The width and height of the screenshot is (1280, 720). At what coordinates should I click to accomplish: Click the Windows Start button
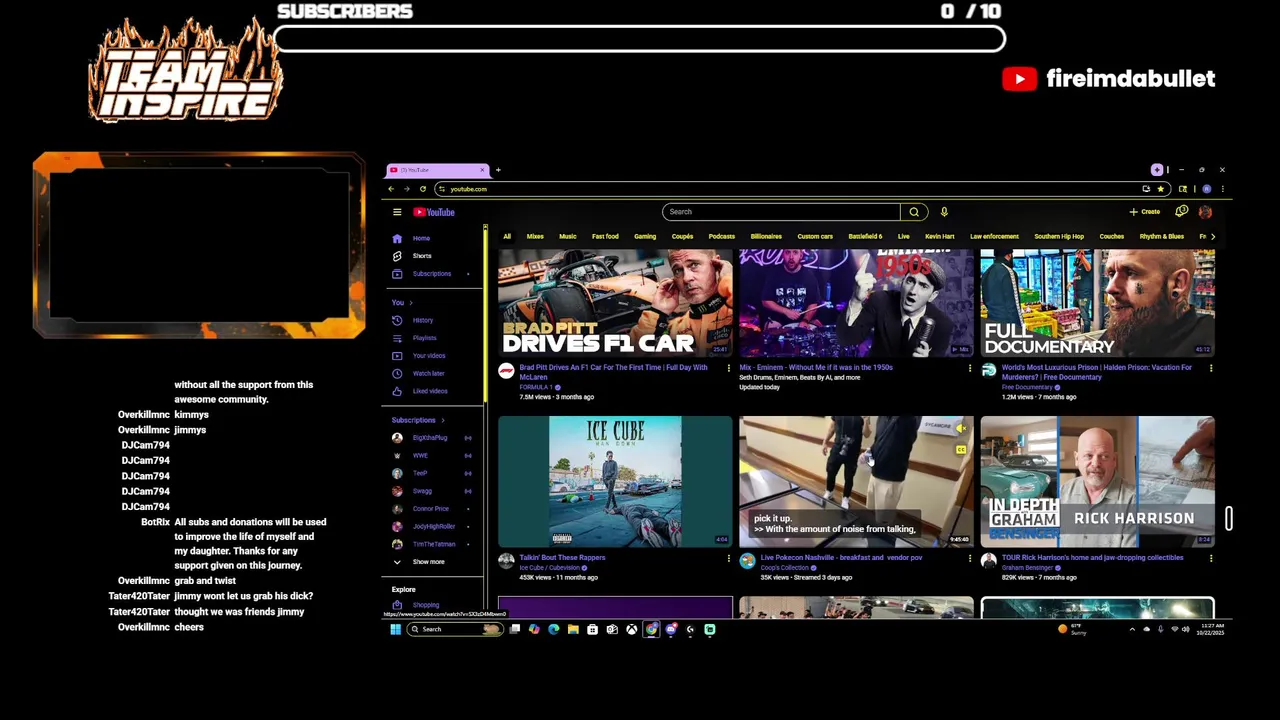395,629
